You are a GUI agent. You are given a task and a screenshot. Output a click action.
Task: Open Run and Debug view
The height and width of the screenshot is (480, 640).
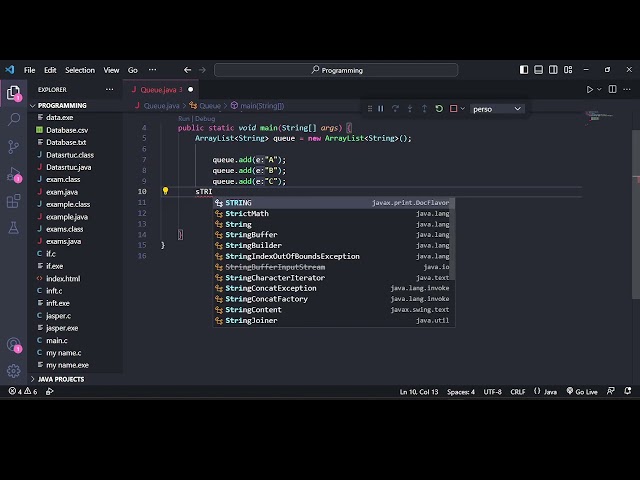tap(13, 174)
